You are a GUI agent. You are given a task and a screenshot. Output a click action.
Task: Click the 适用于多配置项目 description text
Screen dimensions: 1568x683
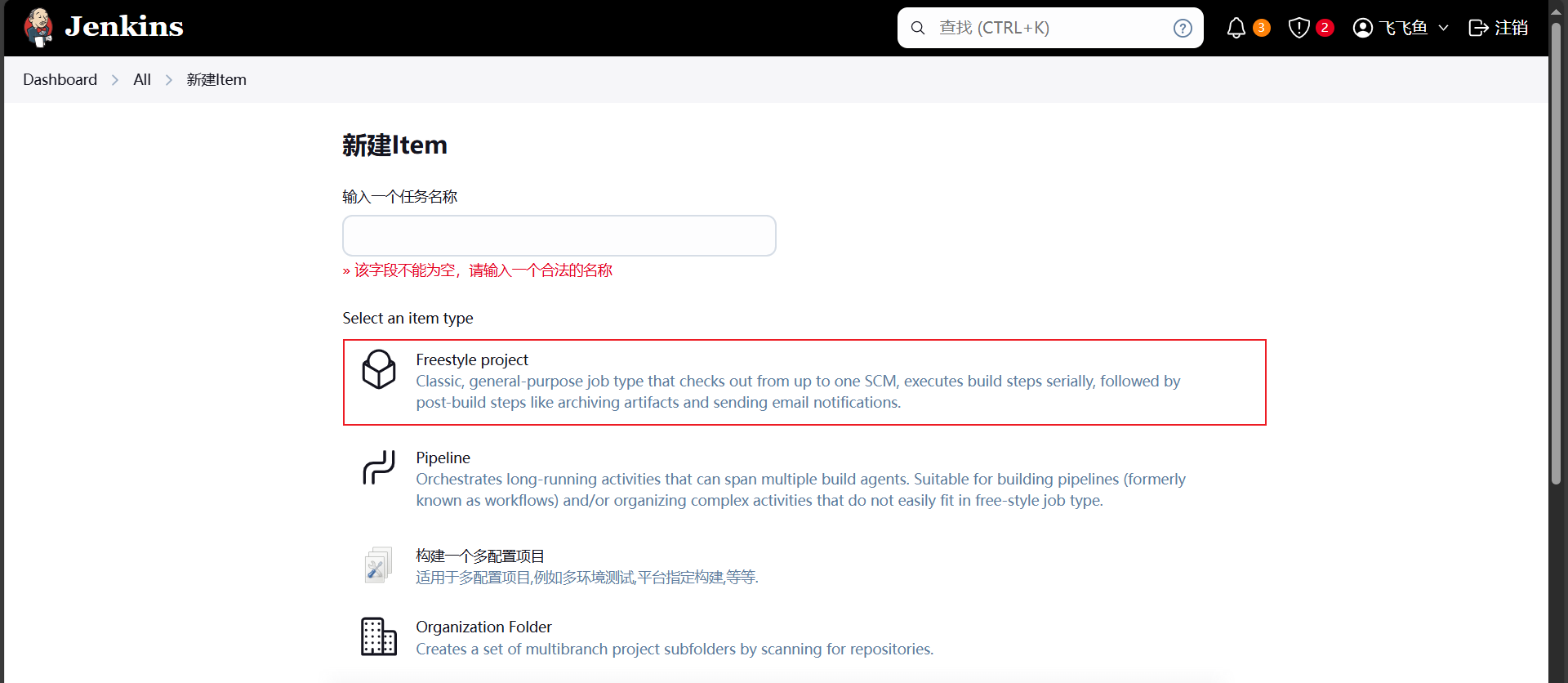(587, 578)
